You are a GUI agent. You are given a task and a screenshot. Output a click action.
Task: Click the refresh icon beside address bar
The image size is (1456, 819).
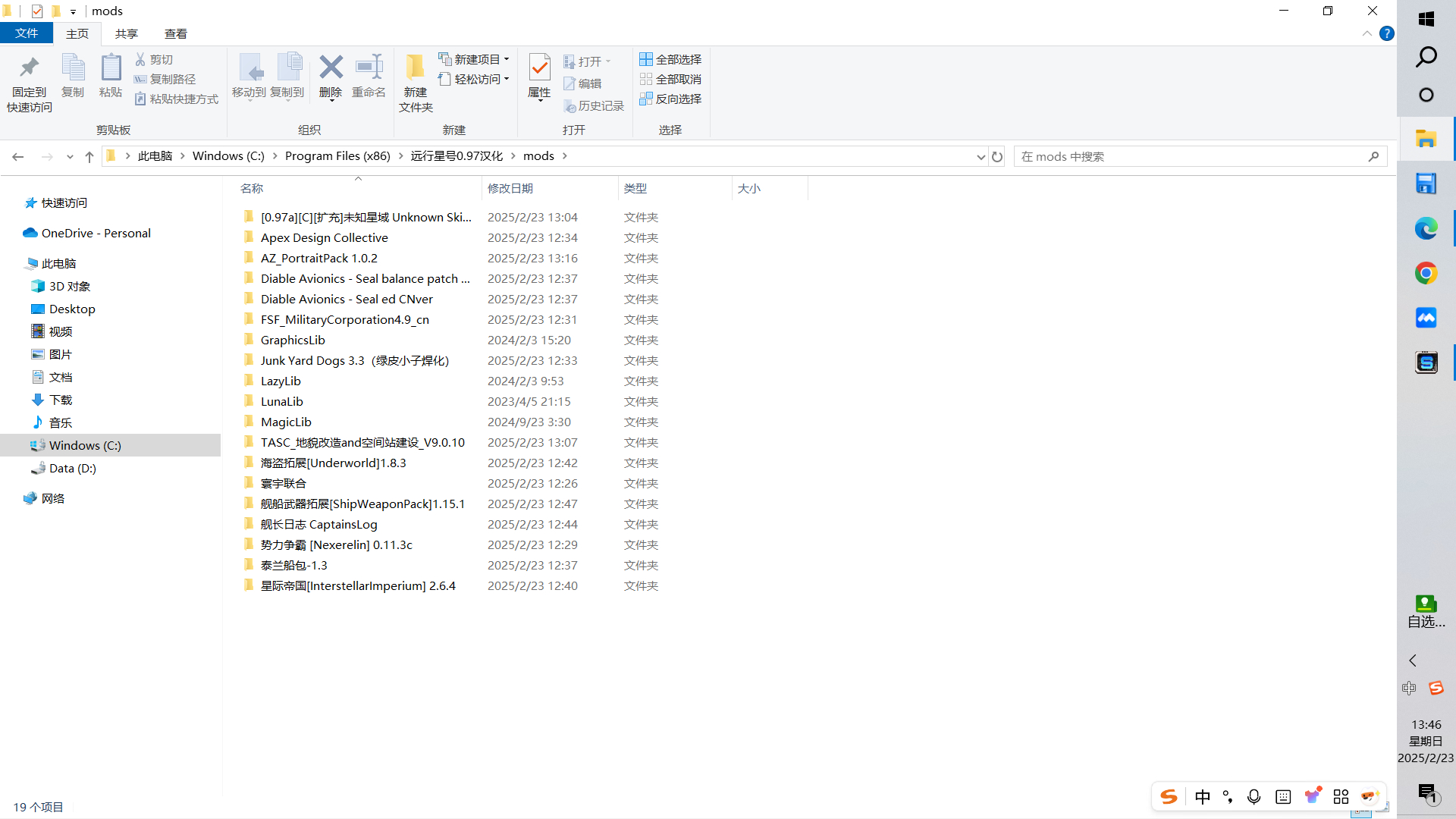pos(997,157)
